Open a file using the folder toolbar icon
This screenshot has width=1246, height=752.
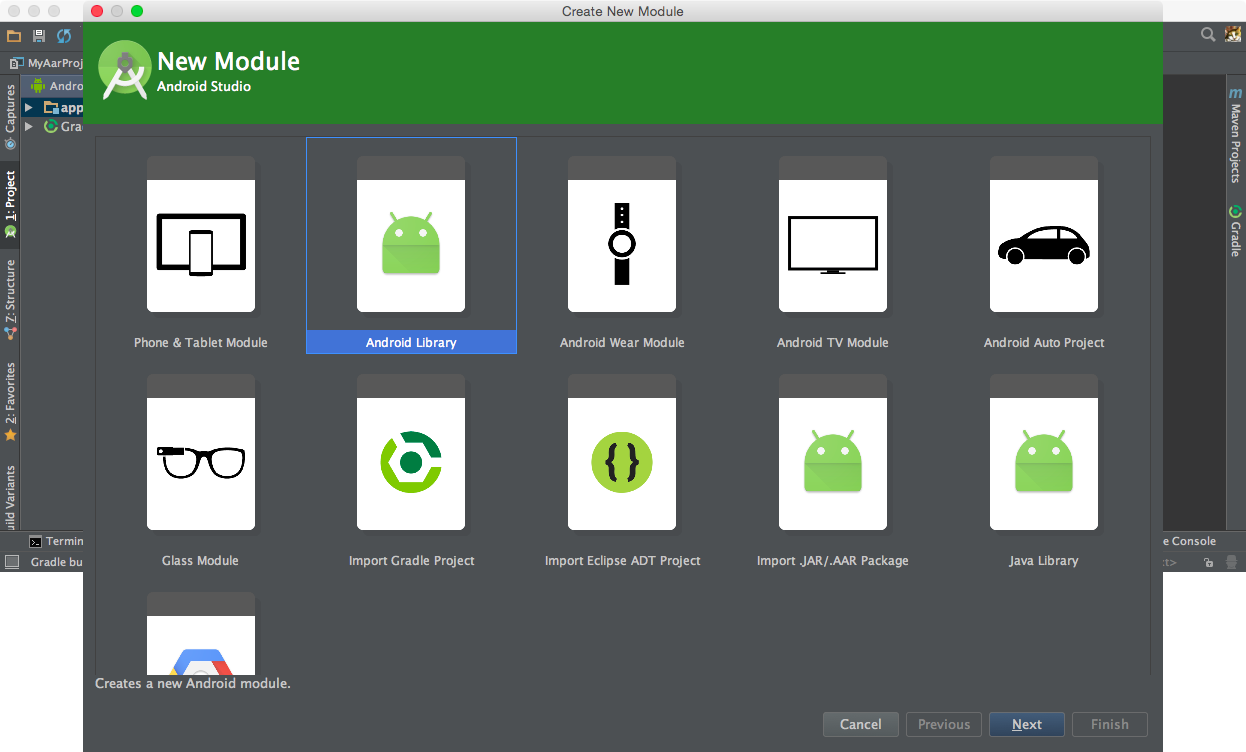tap(14, 35)
